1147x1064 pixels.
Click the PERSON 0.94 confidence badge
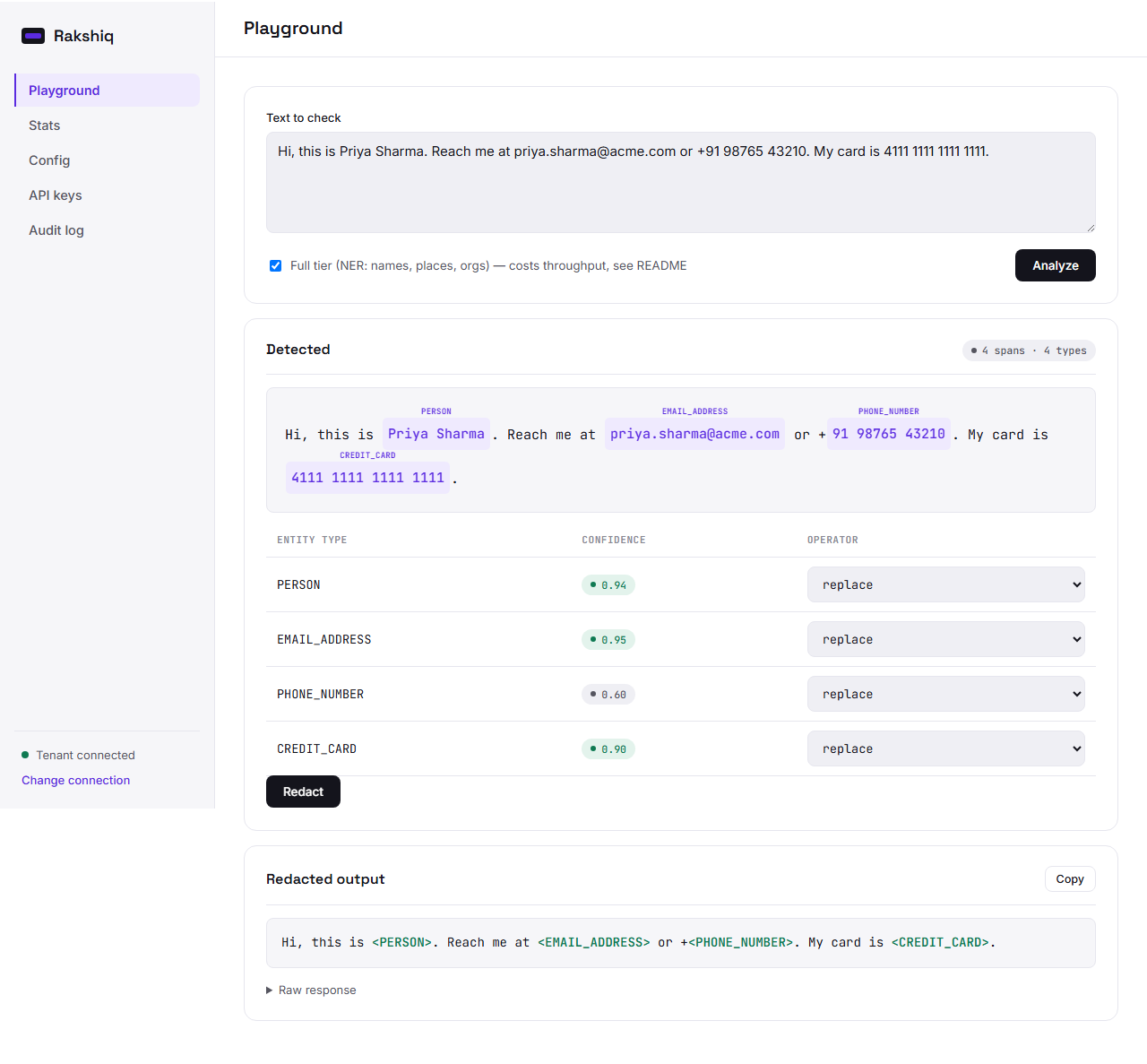tap(608, 585)
